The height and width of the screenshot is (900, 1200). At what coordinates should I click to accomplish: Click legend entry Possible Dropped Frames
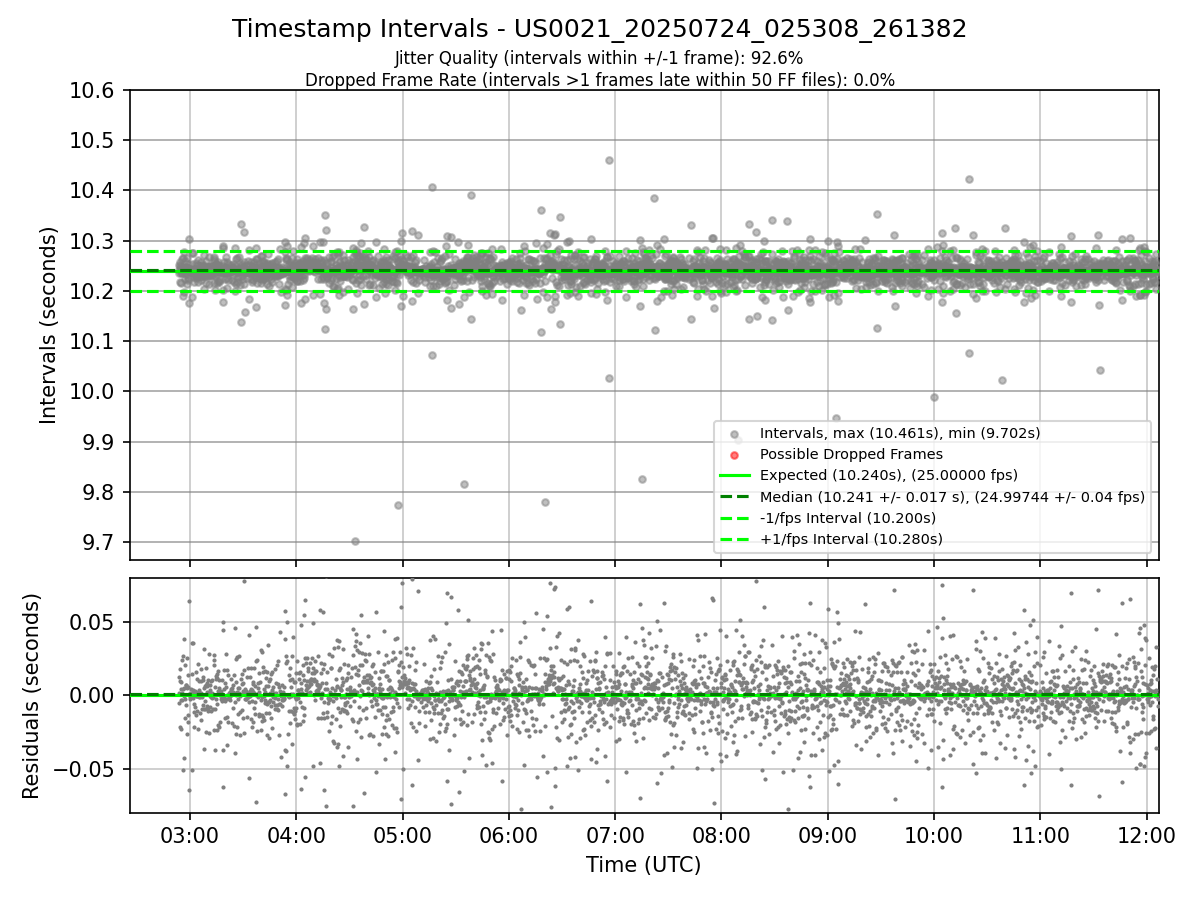[851, 454]
